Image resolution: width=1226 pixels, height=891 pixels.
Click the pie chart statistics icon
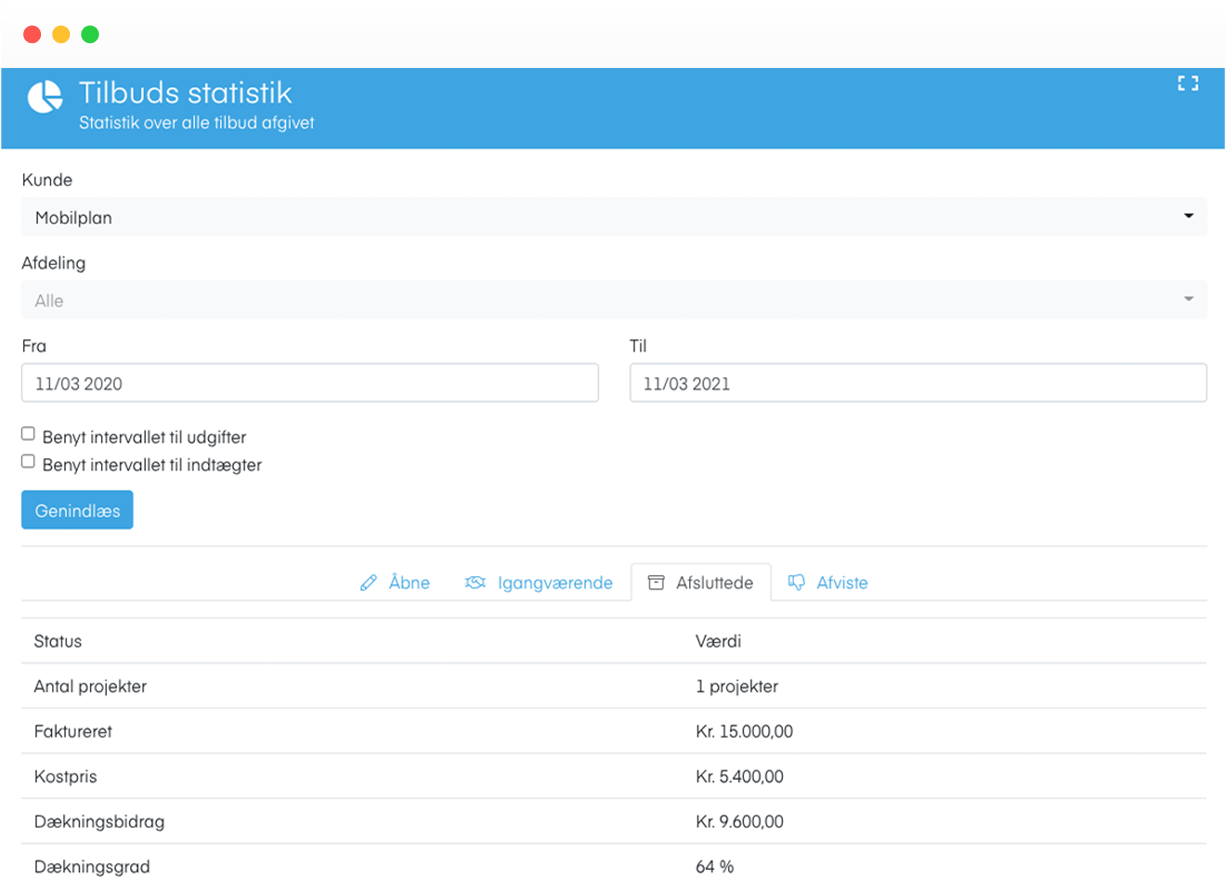[45, 98]
